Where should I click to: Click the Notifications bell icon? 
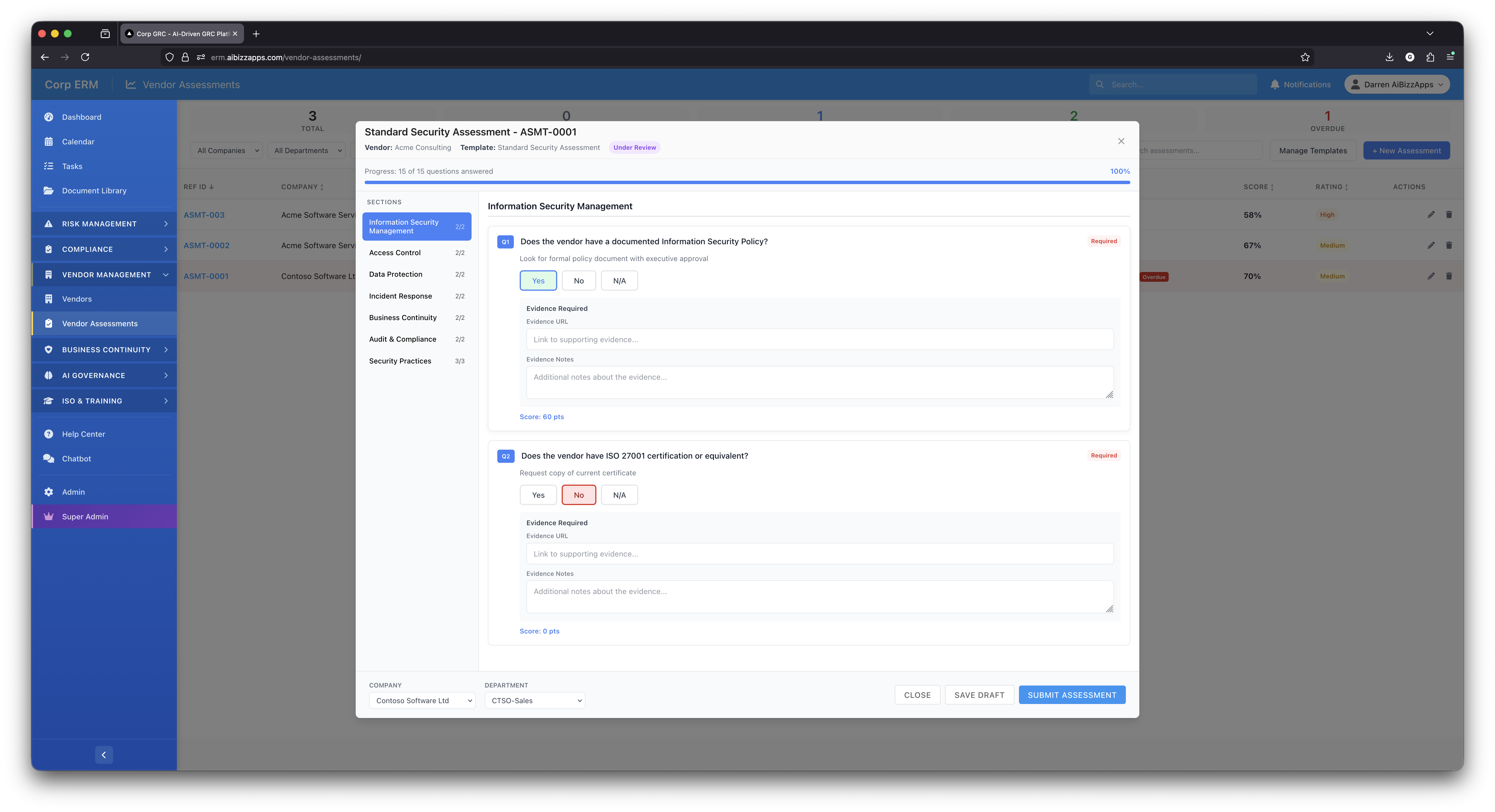coord(1274,85)
